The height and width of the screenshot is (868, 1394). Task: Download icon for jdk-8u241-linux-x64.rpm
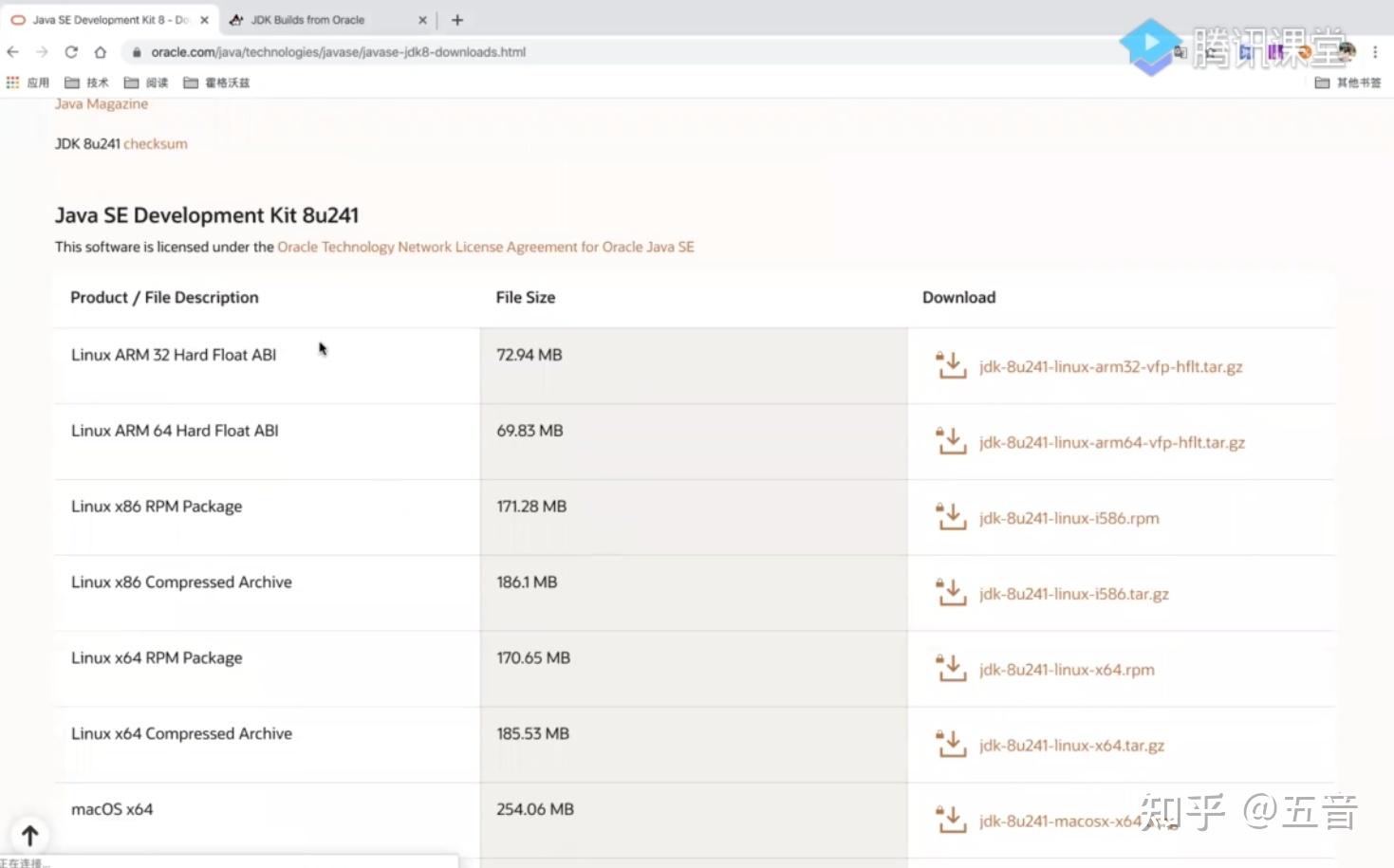[951, 669]
